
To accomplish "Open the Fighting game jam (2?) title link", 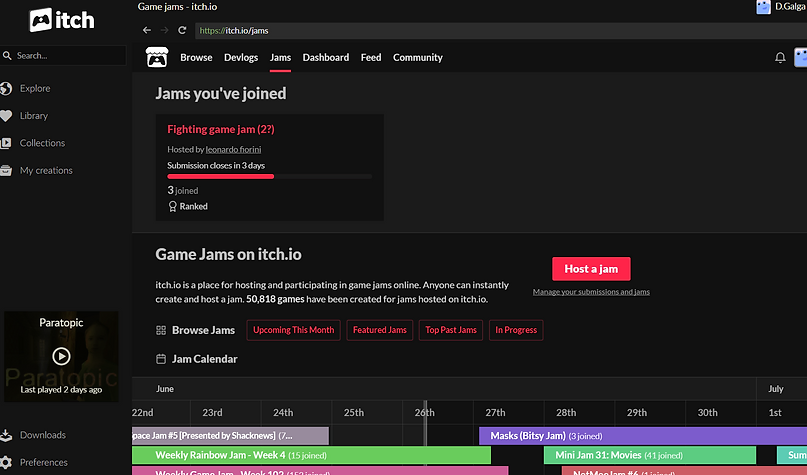I will coord(221,129).
